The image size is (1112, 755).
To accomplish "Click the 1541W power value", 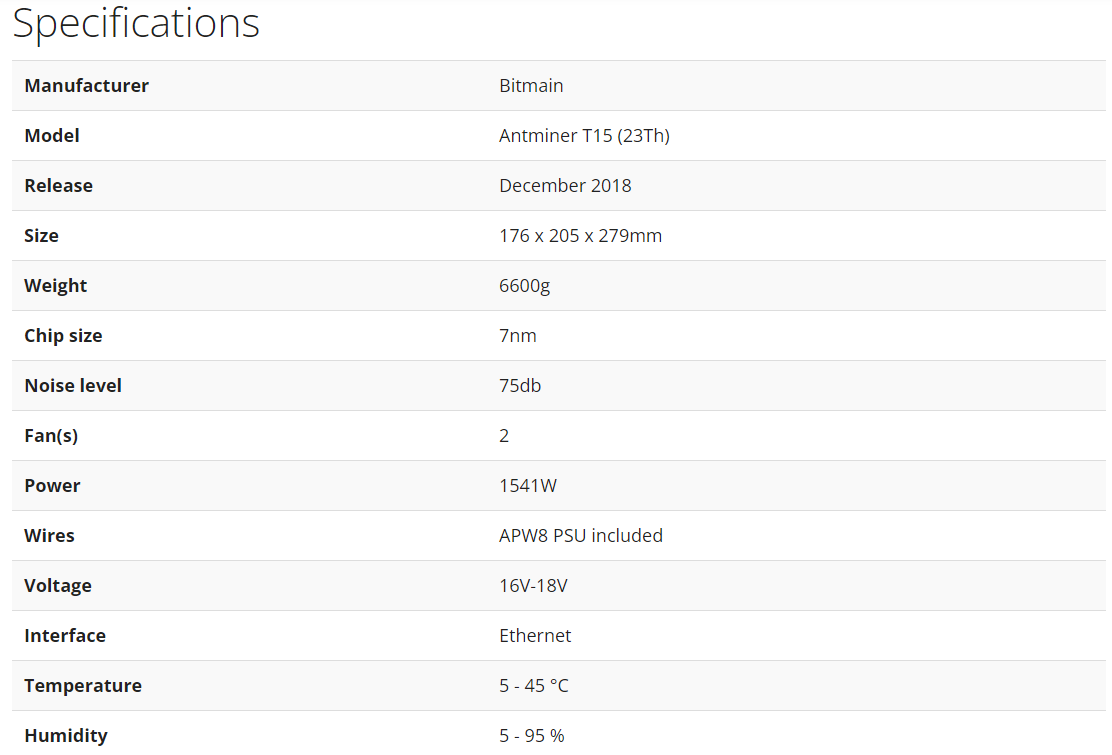I will [x=527, y=486].
